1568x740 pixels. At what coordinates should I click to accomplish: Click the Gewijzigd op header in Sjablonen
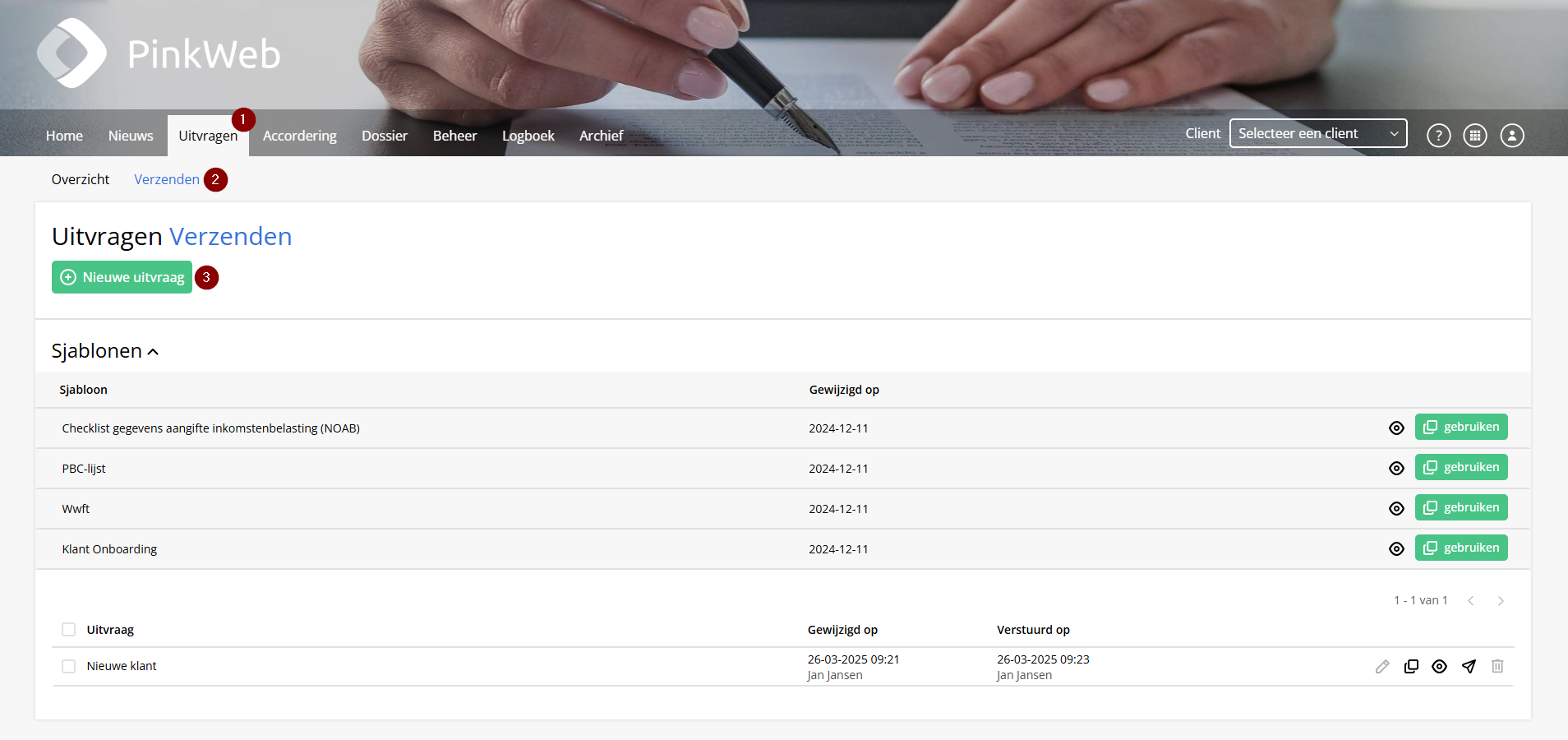844,390
